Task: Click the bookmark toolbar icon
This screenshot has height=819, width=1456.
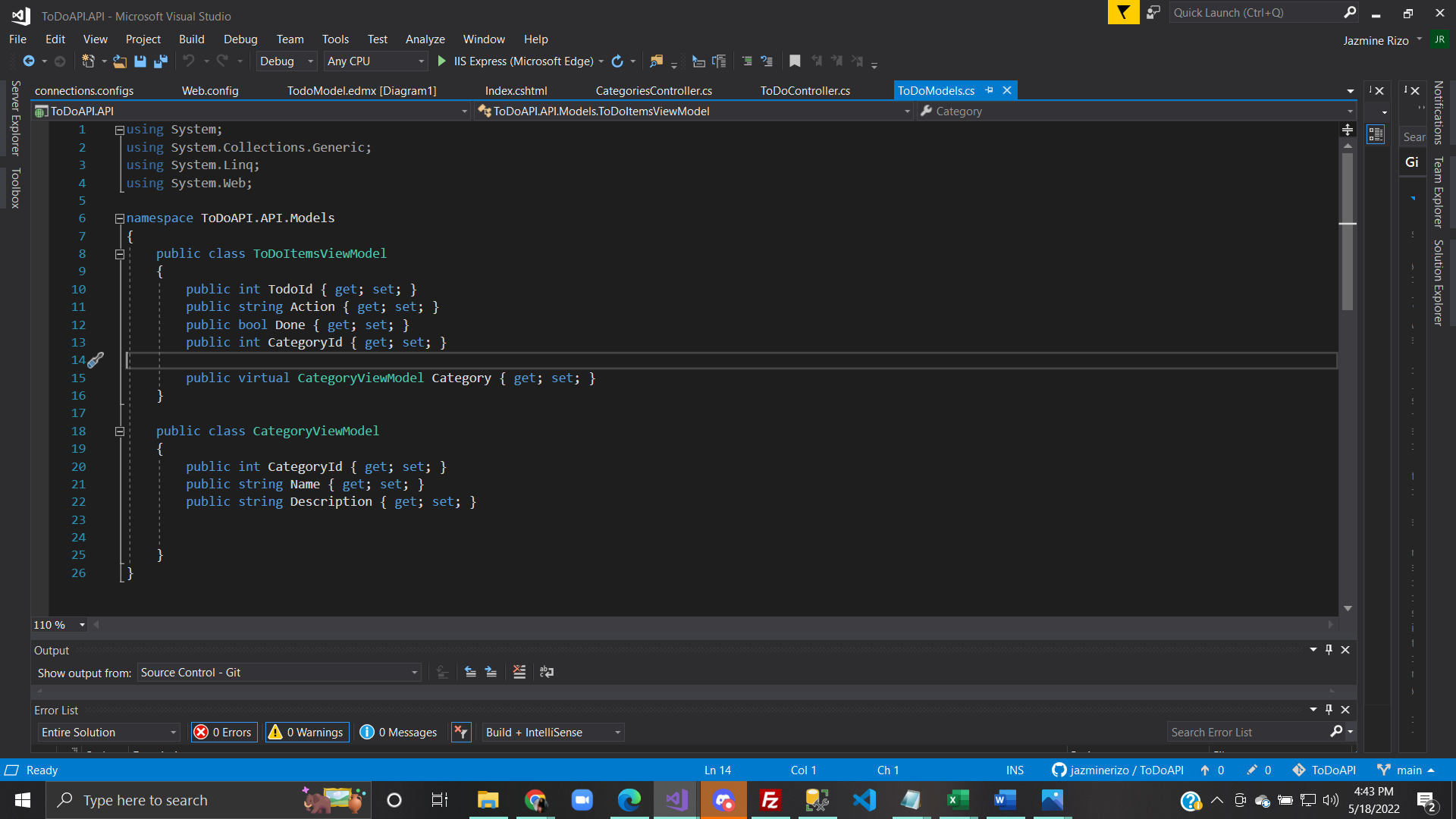Action: 795,61
